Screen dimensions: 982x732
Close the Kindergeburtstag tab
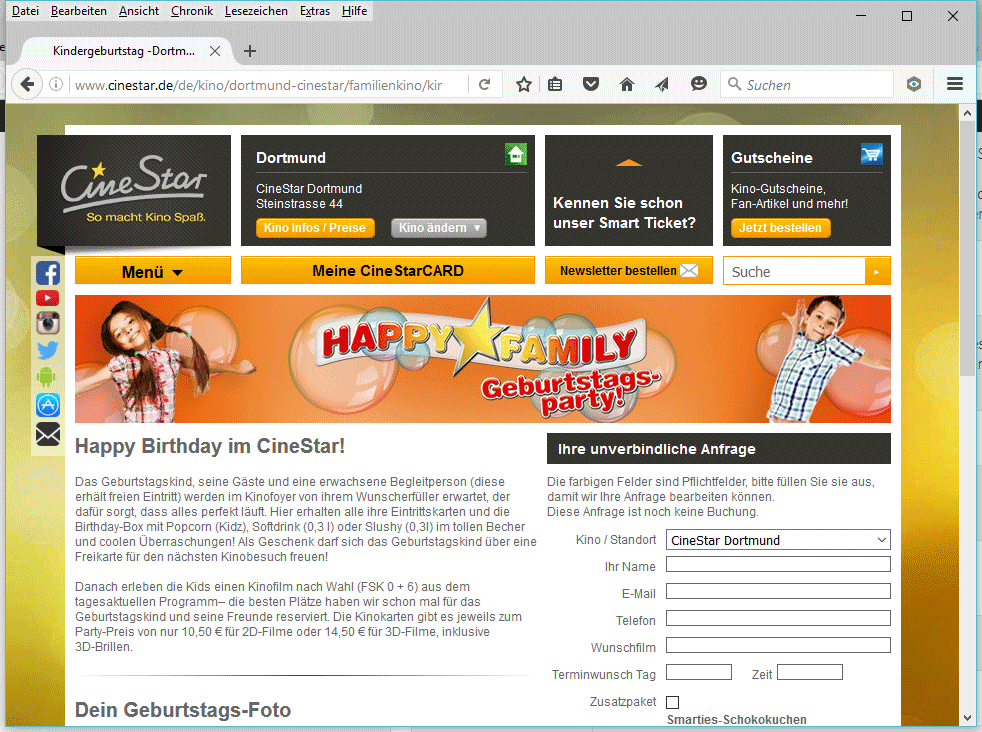[x=215, y=51]
